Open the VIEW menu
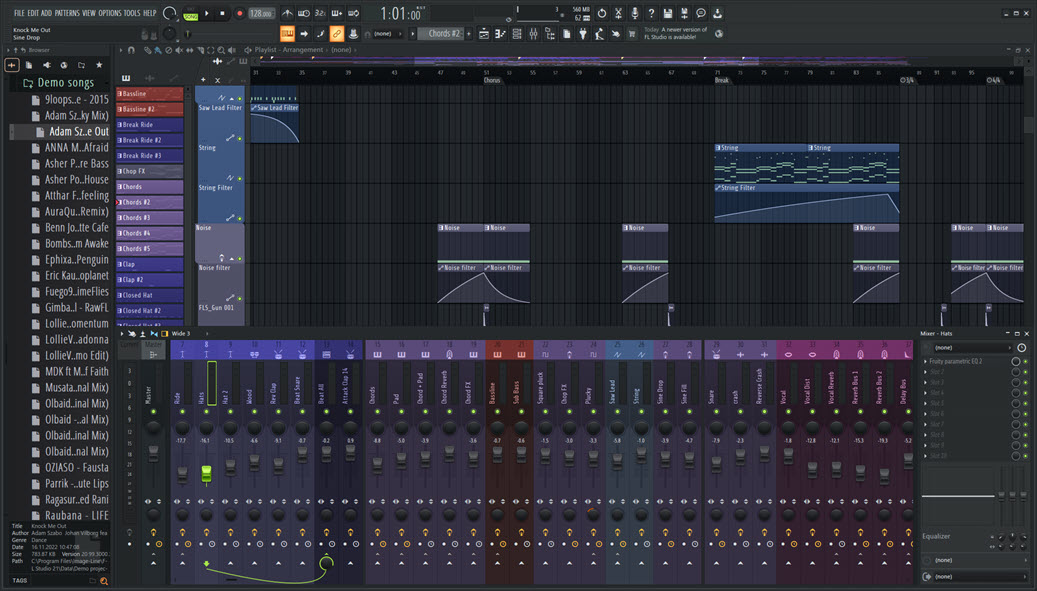This screenshot has width=1037, height=591. tap(89, 13)
